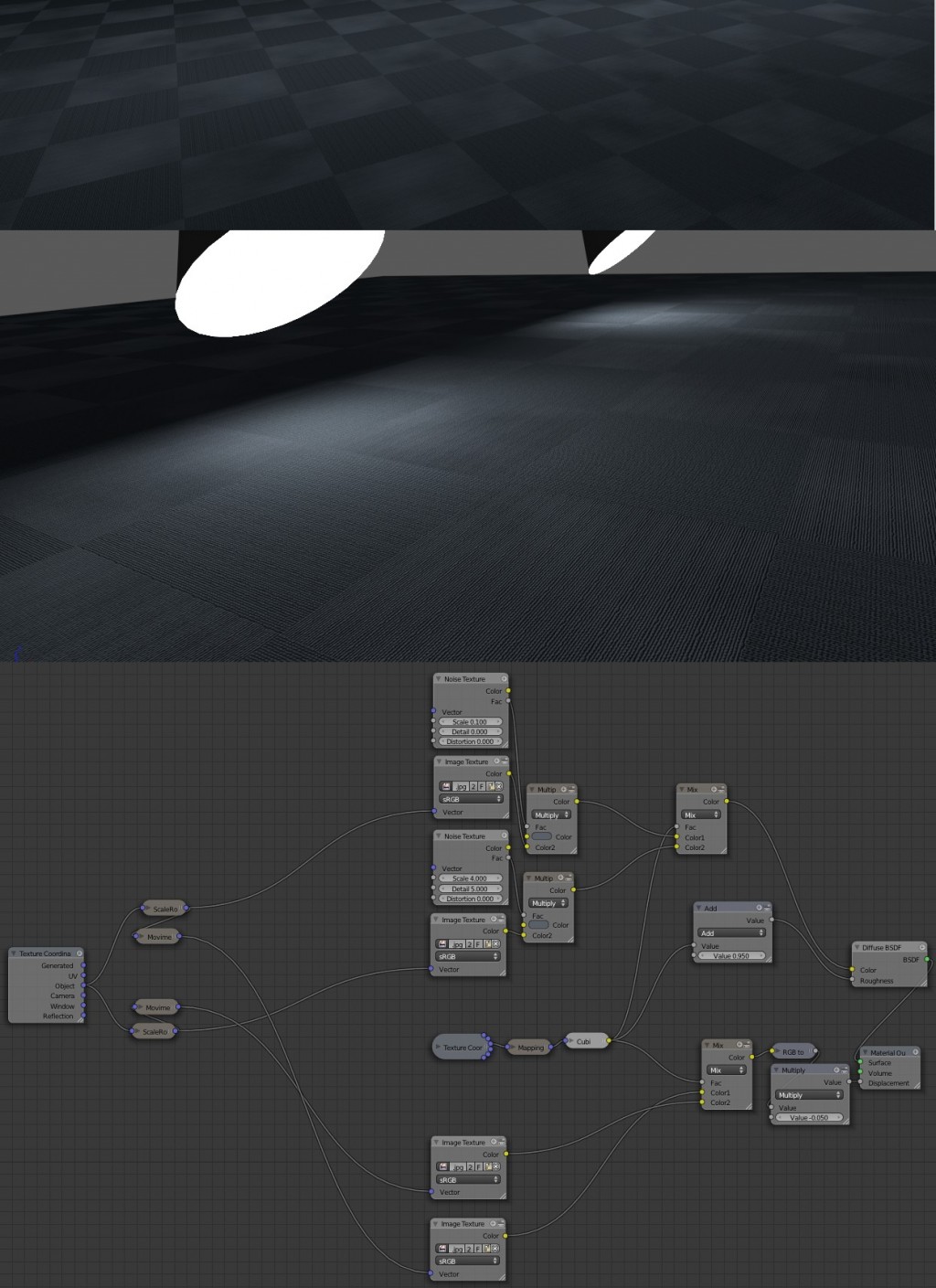936x1288 pixels.
Task: Open the Add operation dropdown on Math node
Action: (x=730, y=933)
